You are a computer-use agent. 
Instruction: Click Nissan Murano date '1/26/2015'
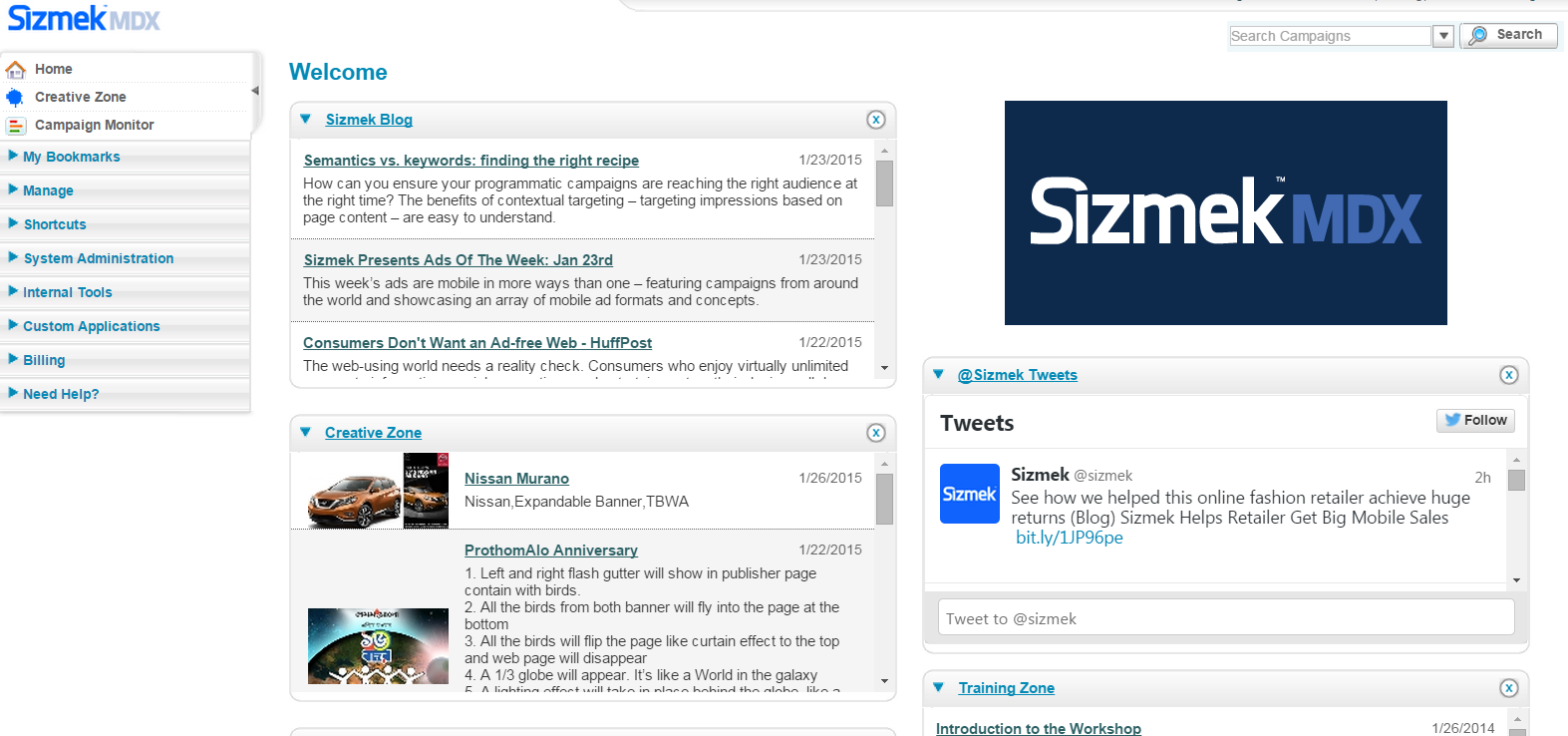point(830,478)
